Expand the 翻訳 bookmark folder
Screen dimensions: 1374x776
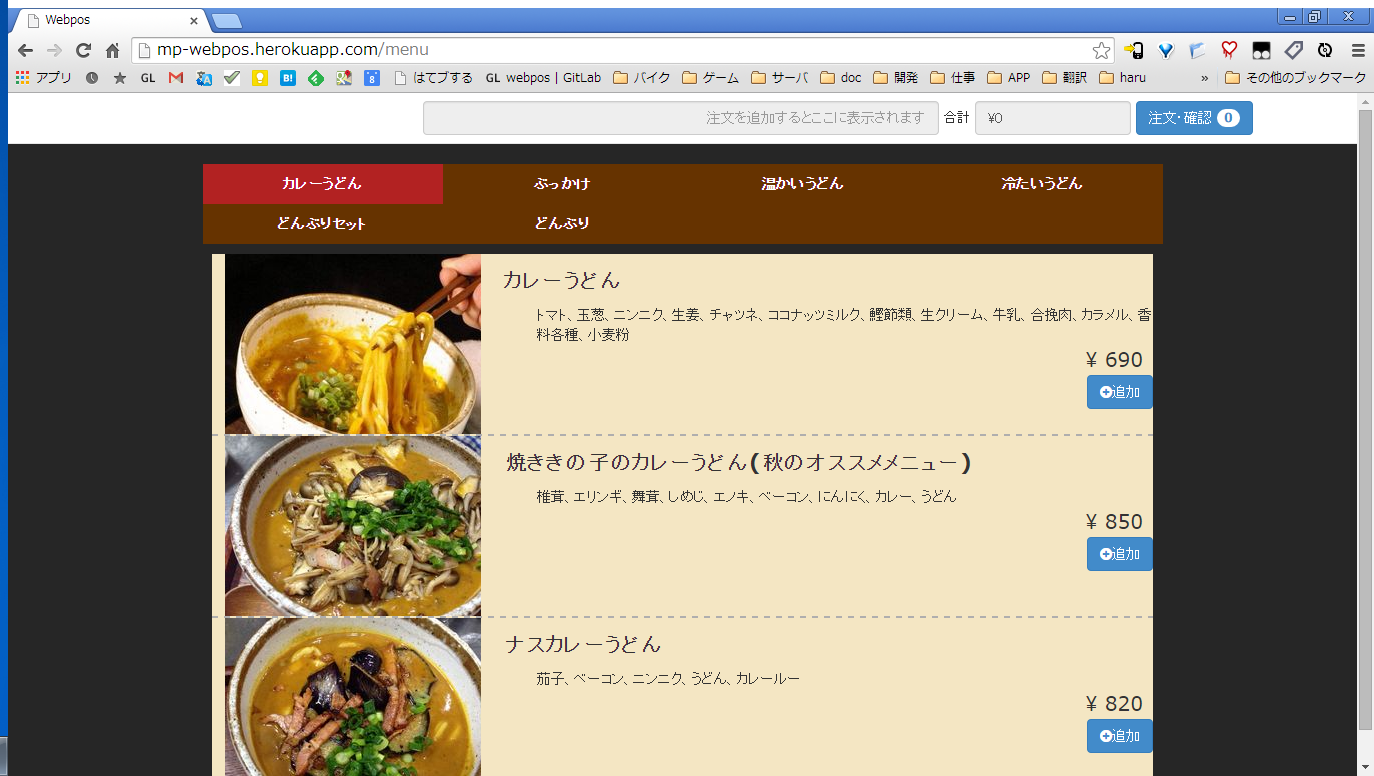[x=1064, y=77]
